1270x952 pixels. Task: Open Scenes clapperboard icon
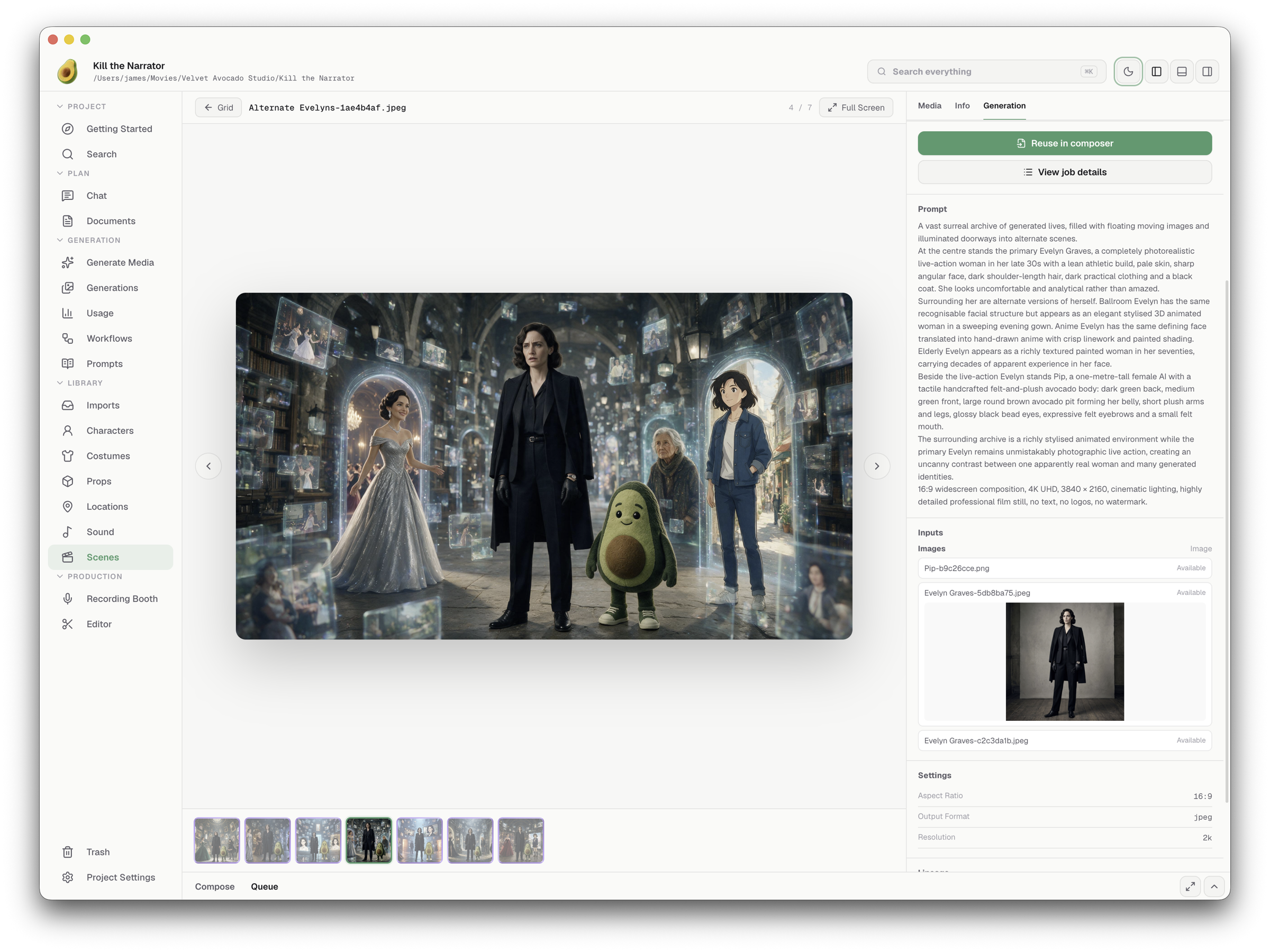pos(68,556)
